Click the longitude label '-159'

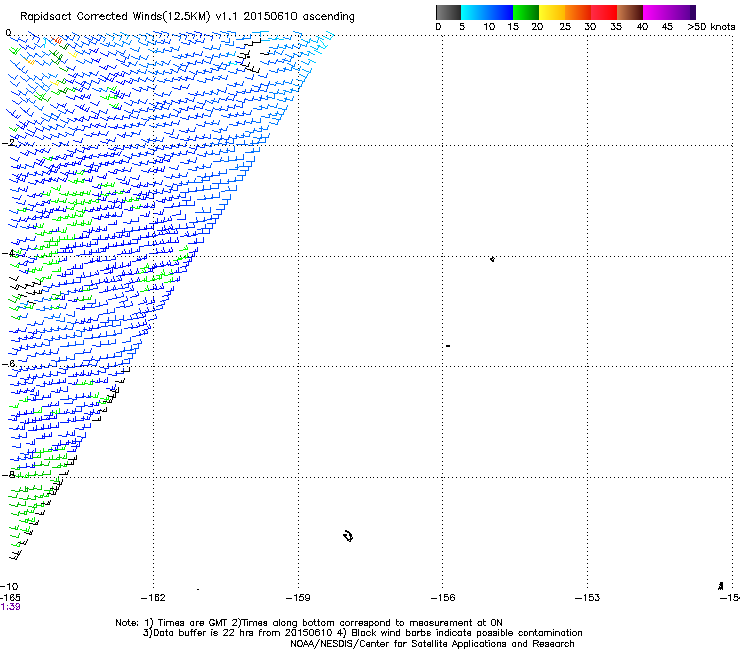(x=298, y=598)
